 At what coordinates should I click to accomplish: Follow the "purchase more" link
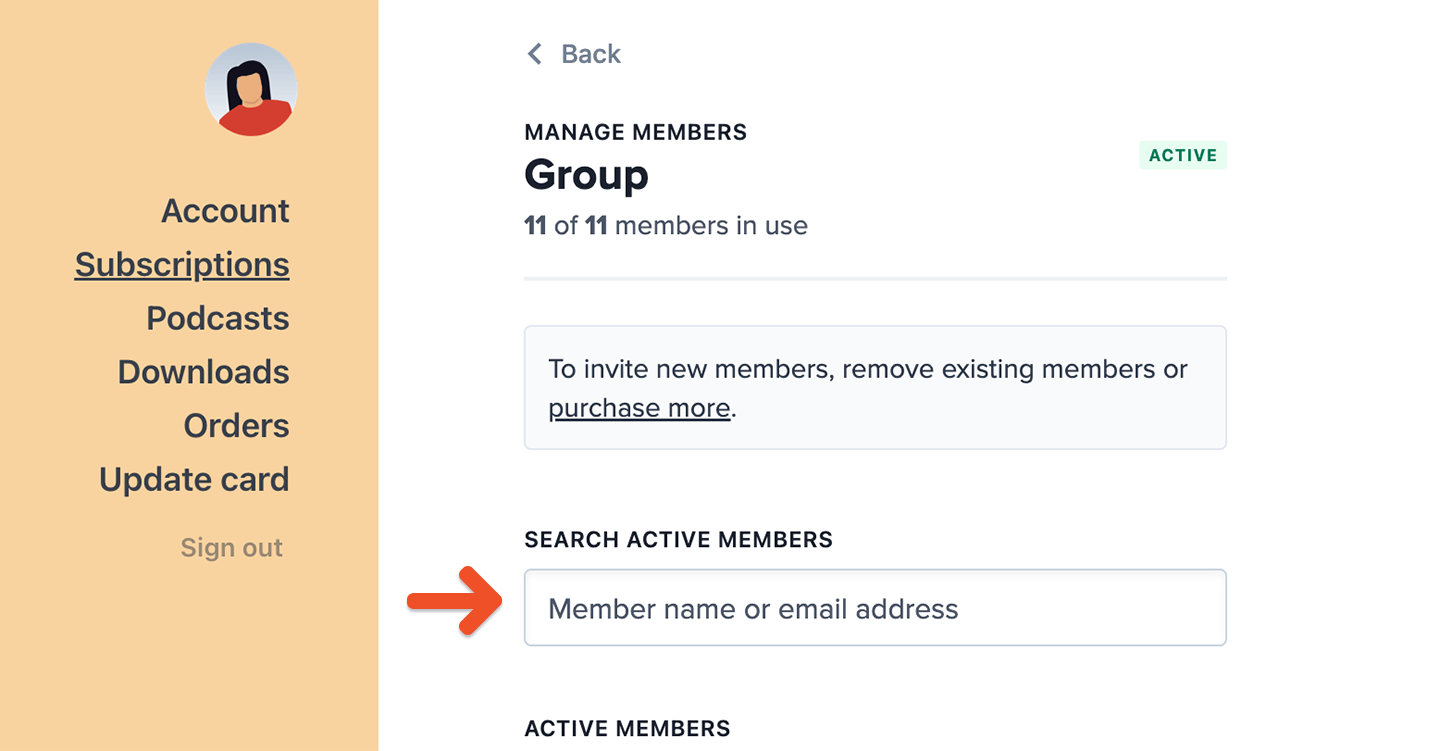(639, 408)
